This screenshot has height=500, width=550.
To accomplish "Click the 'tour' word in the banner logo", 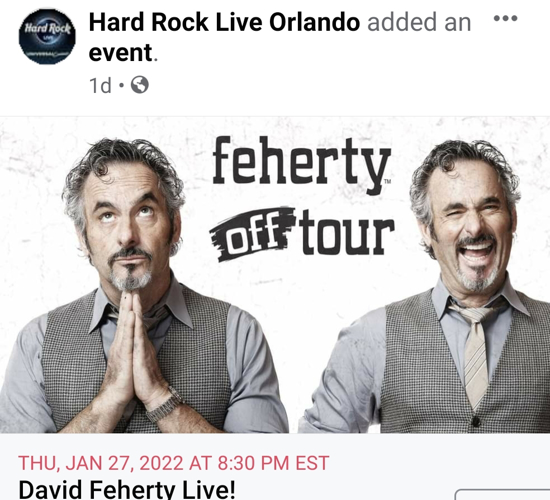I will (347, 232).
